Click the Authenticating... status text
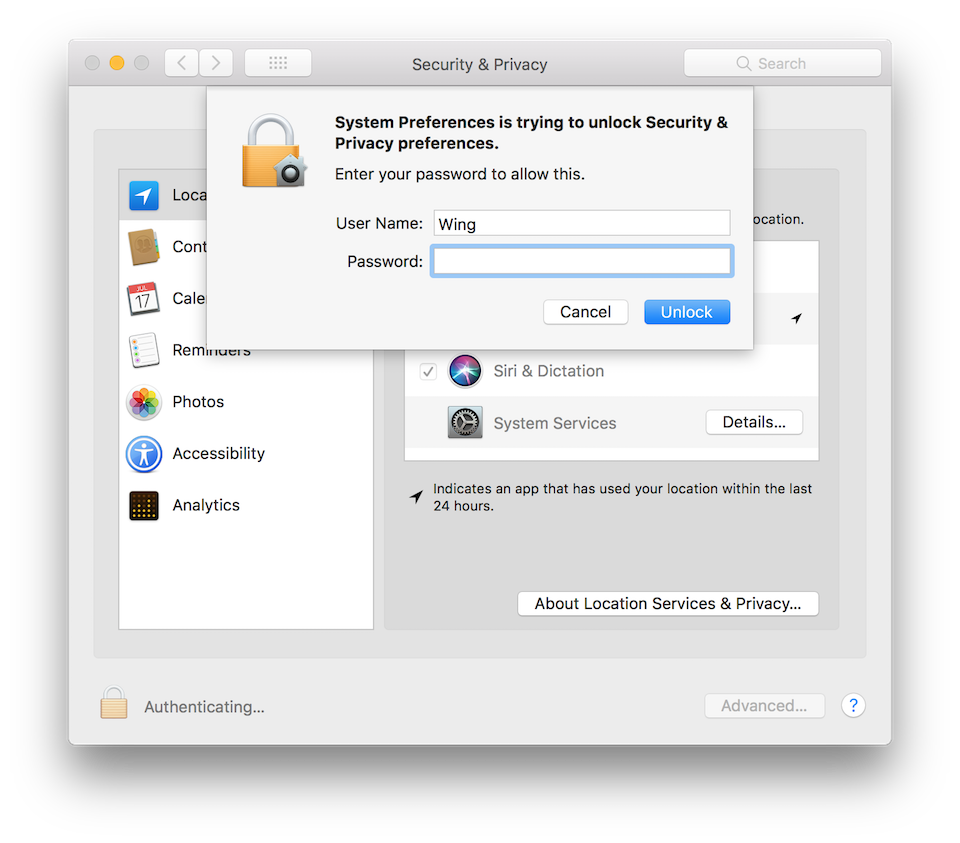 pos(204,706)
